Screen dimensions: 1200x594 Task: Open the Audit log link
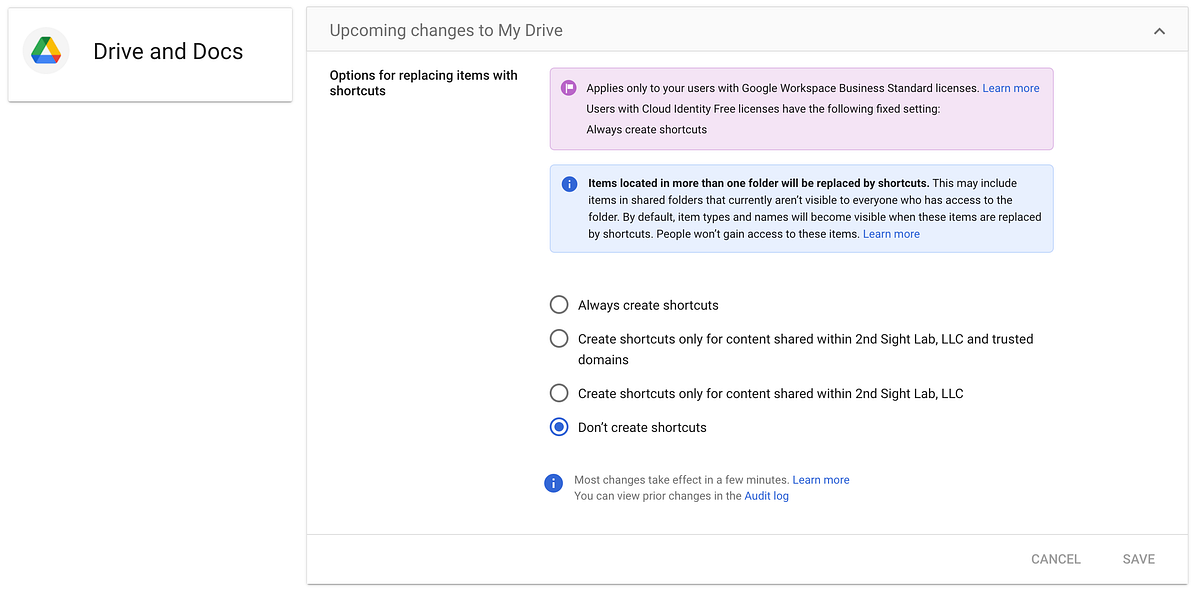[x=766, y=495]
